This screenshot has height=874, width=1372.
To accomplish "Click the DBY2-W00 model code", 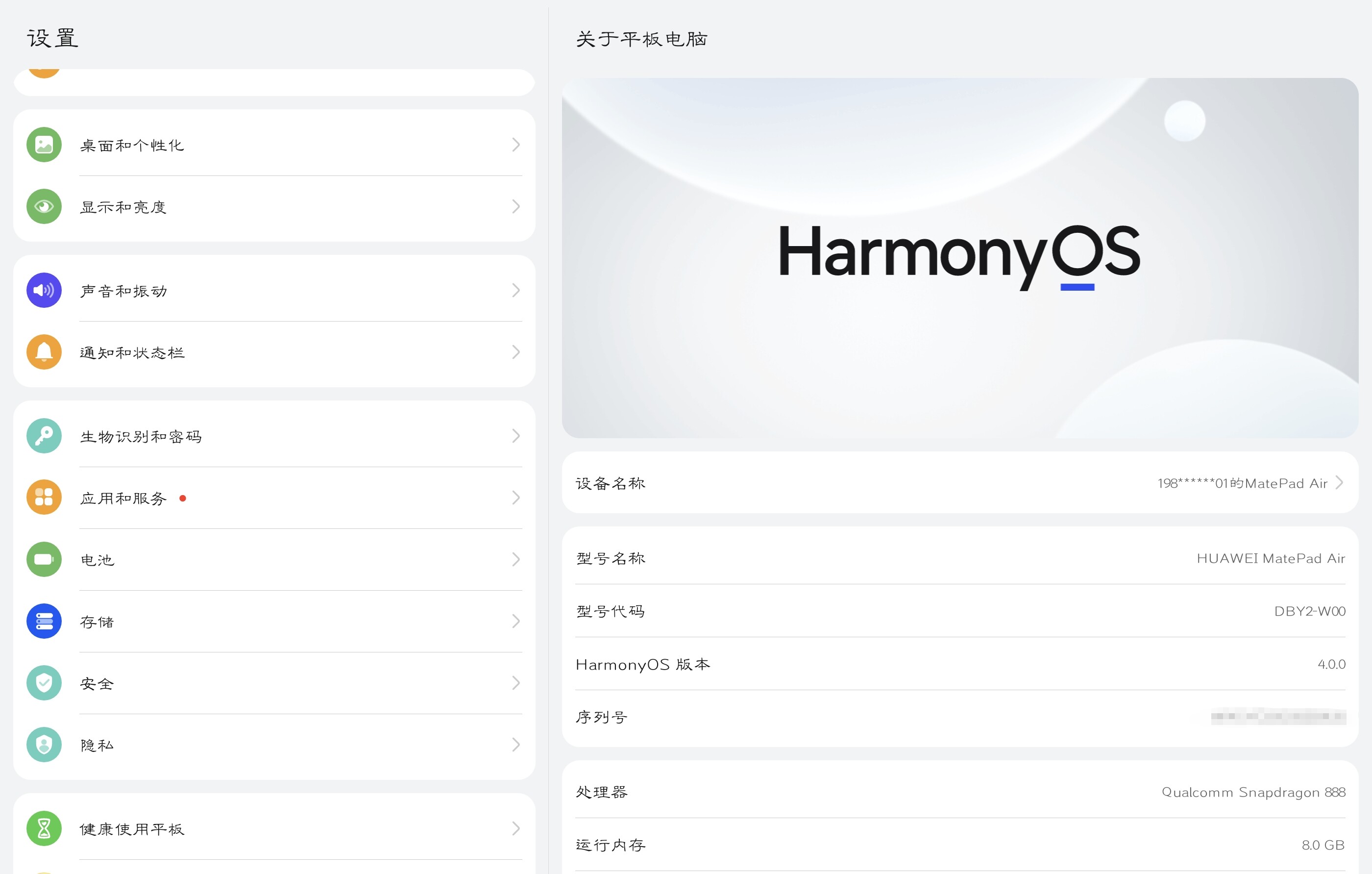I will [x=1310, y=611].
